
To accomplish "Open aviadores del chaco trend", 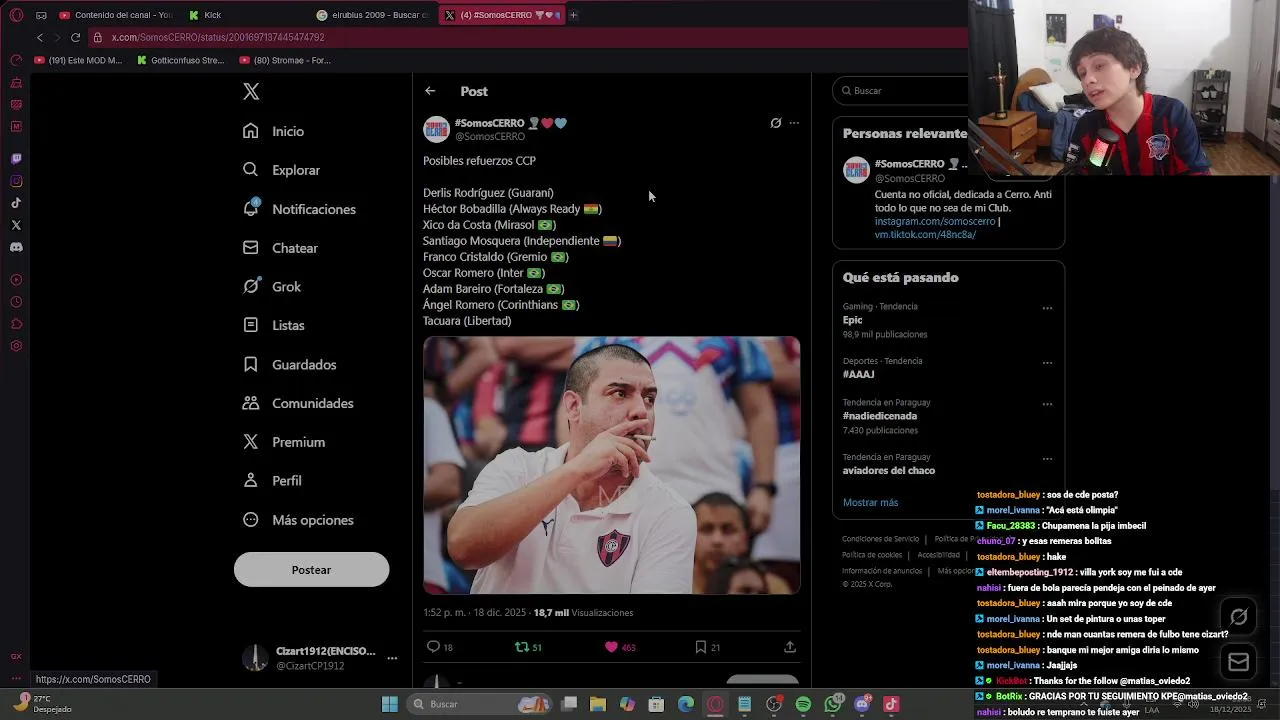I will click(947, 464).
